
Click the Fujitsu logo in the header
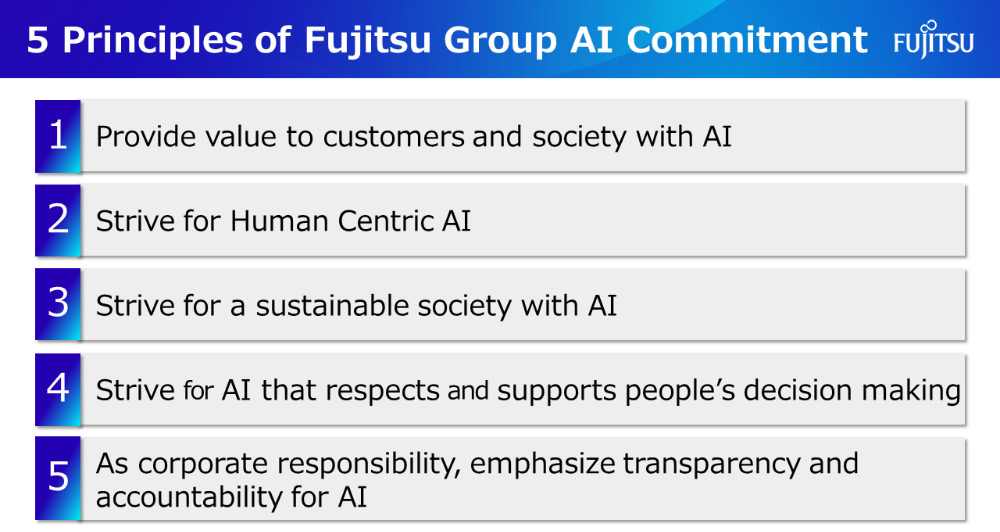[x=933, y=39]
